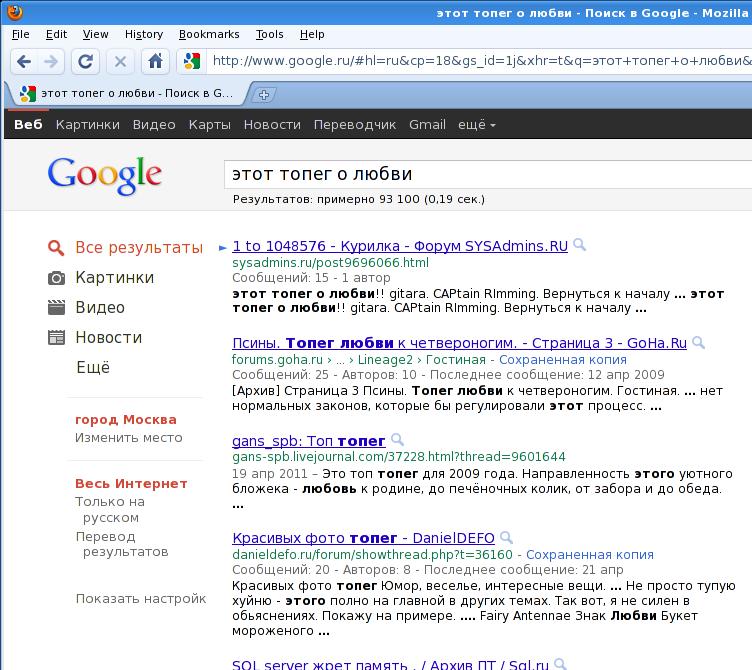Open cached copy of danieldefo.ru result
Screen dimensions: 752x670
coord(590,555)
